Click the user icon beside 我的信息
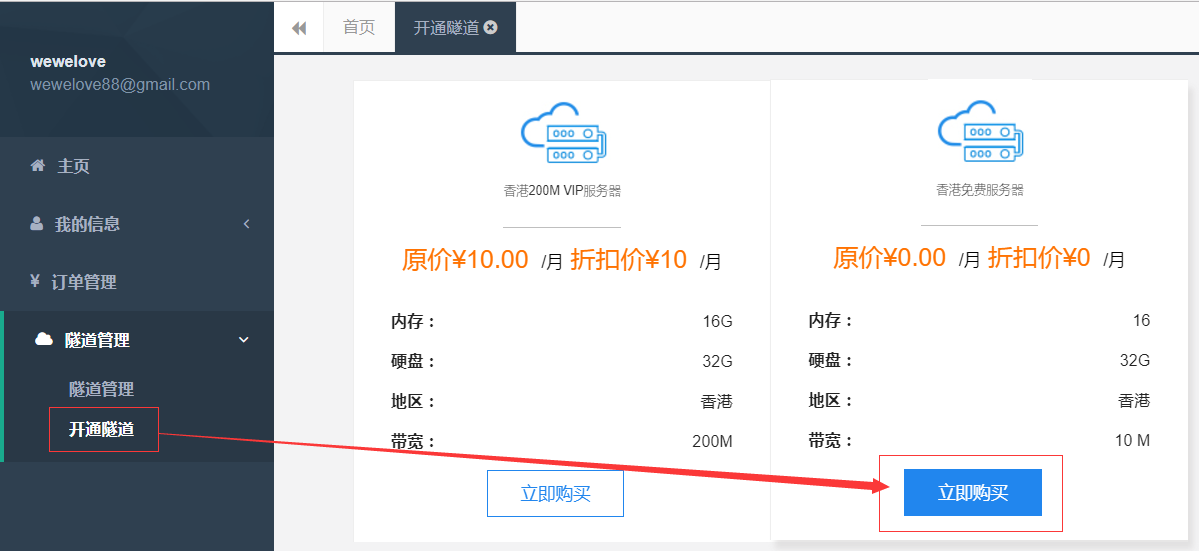 pyautogui.click(x=37, y=224)
